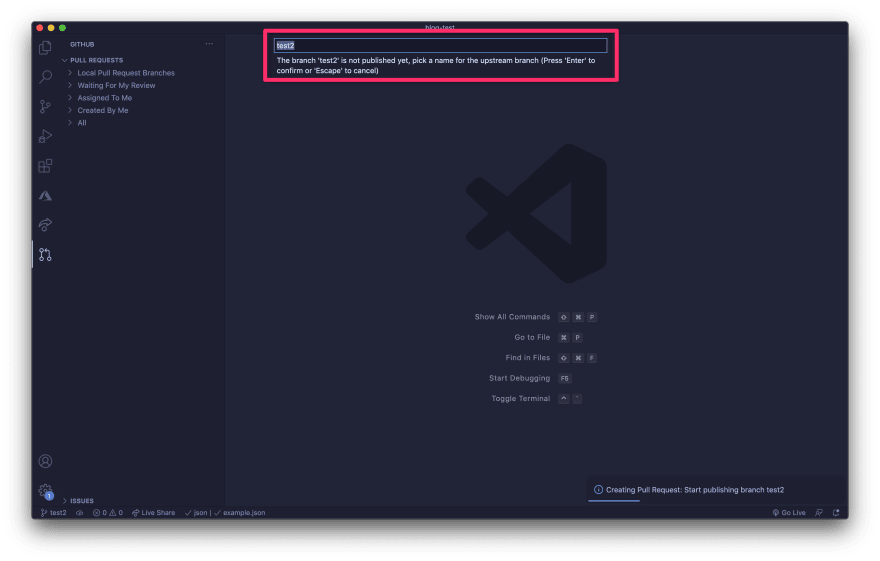Image resolution: width=880 pixels, height=561 pixels.
Task: Open the notifications bell in status bar
Action: pos(836,513)
